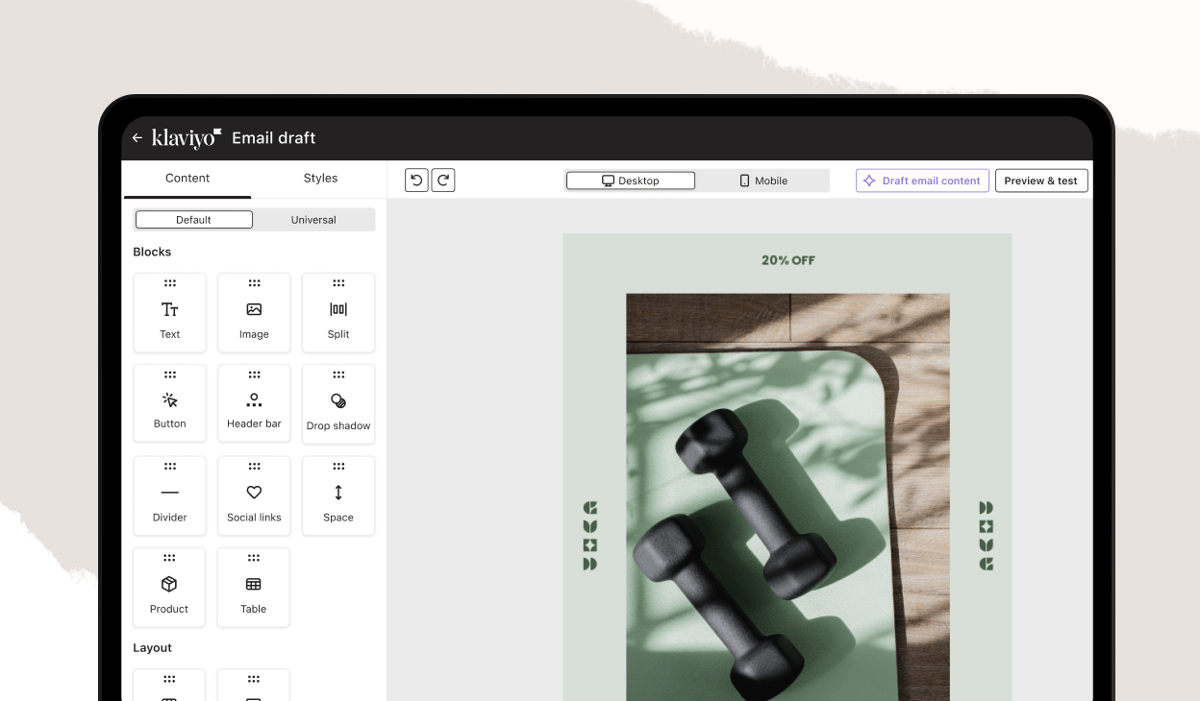The width and height of the screenshot is (1200, 701).
Task: Switch to the Content tab
Action: 187,178
